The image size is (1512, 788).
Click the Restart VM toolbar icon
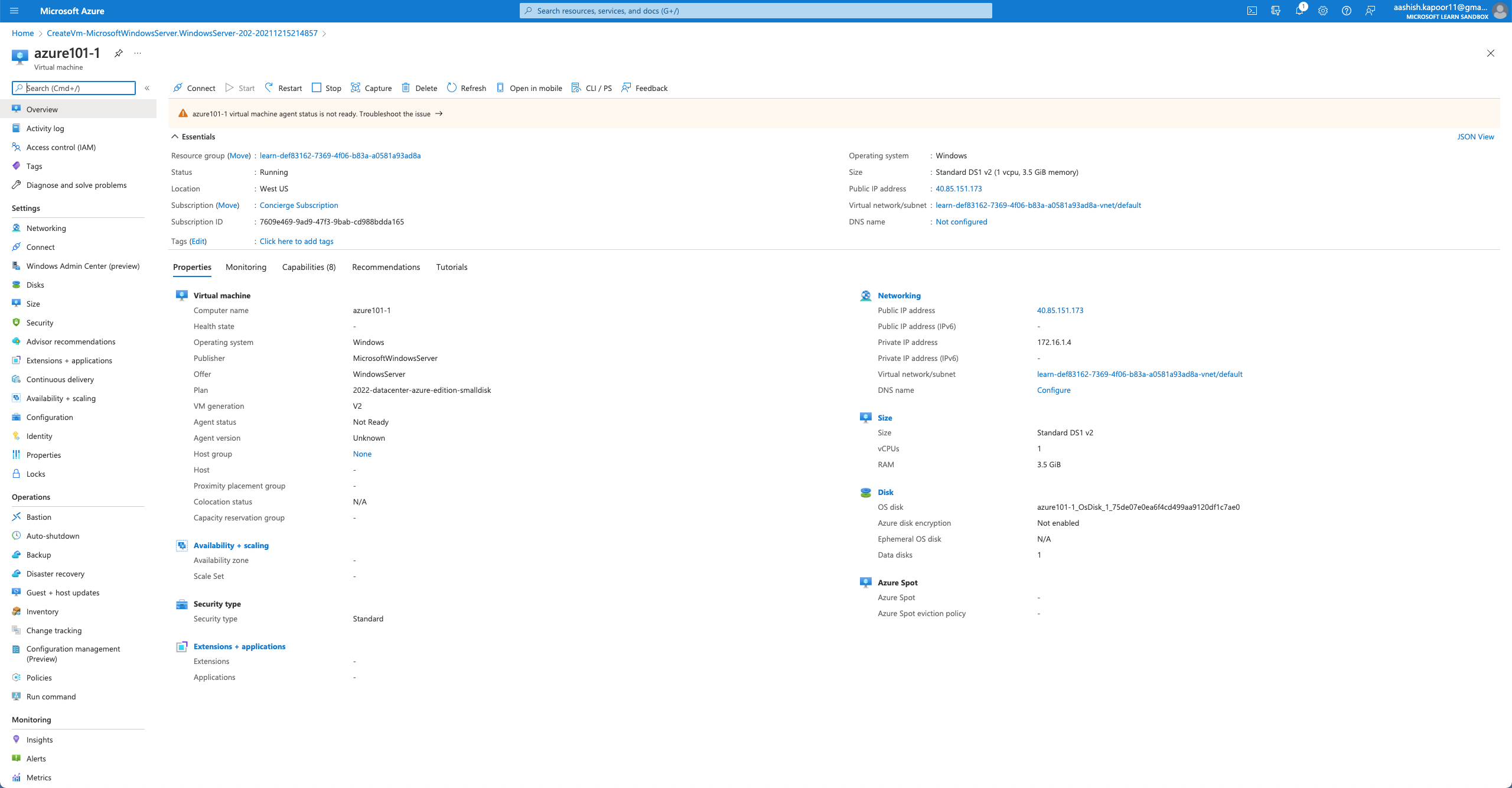point(269,87)
